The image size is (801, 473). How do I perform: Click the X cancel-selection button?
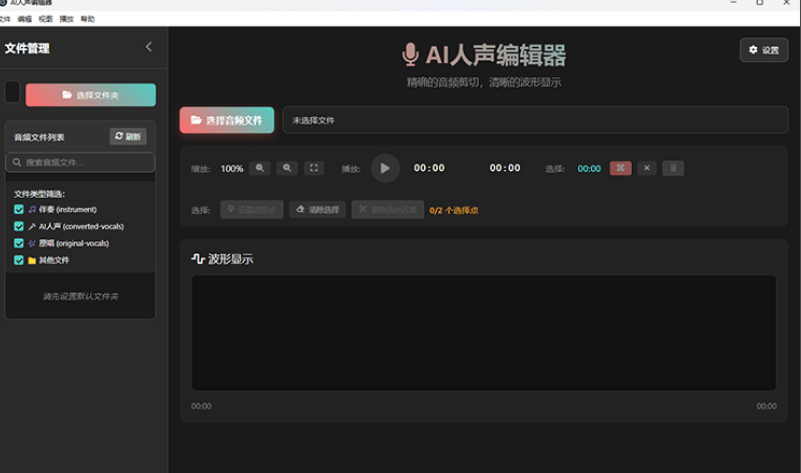coord(647,168)
